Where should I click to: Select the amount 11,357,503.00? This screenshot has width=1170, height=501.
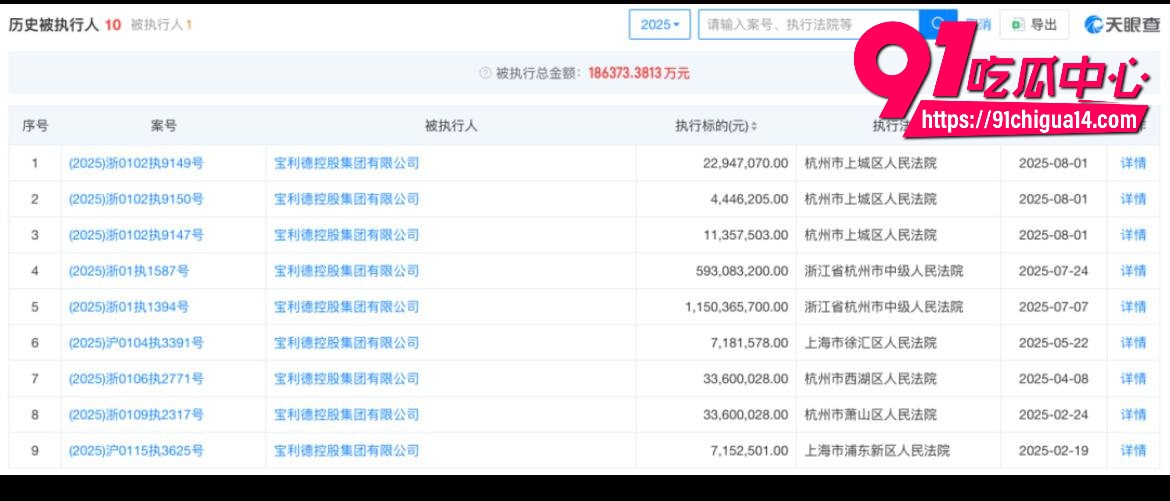tap(745, 234)
